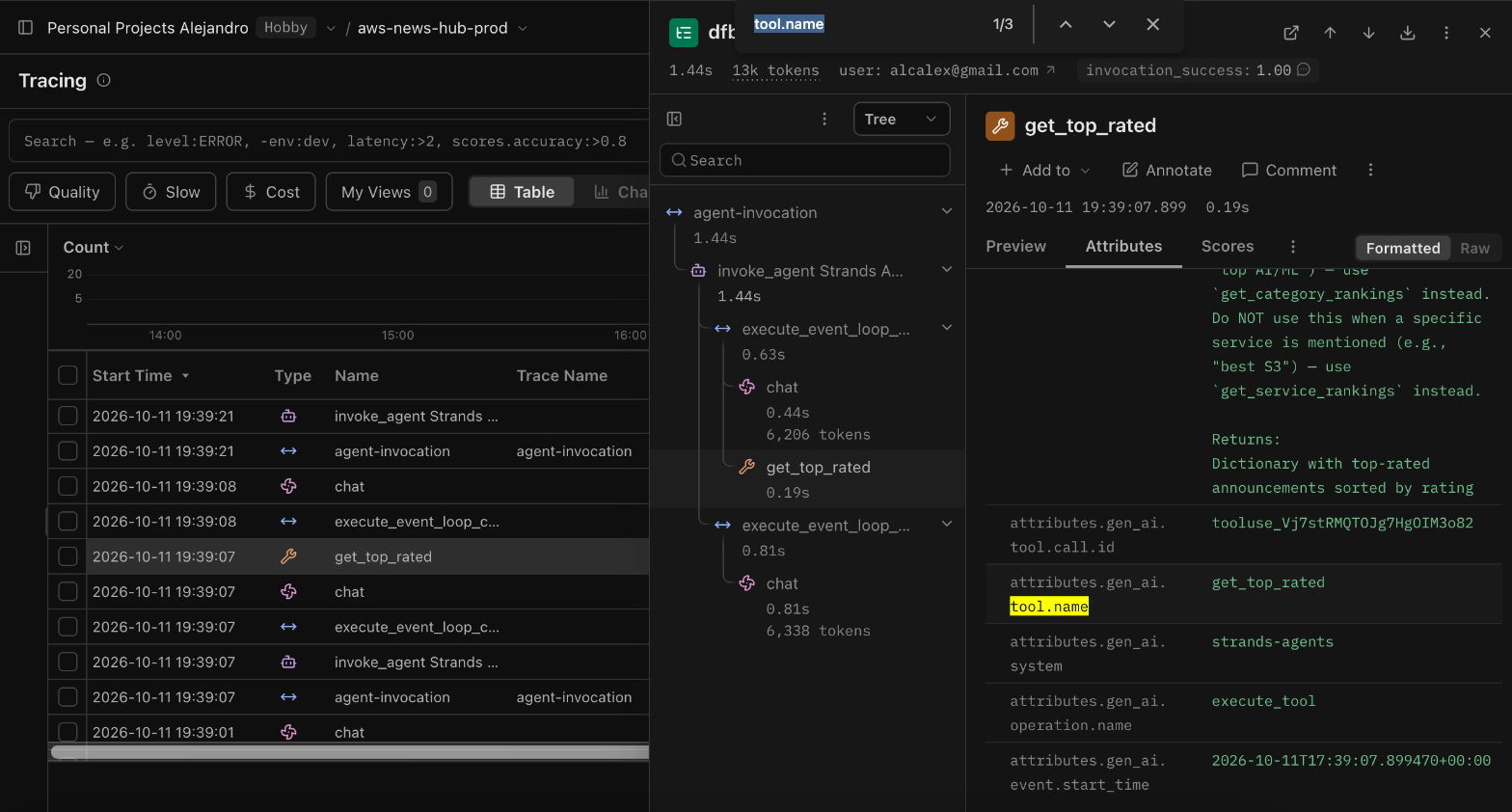This screenshot has width=1512, height=812.
Task: Collapse second execute_event_loop node (0.81s)
Action: (x=947, y=524)
